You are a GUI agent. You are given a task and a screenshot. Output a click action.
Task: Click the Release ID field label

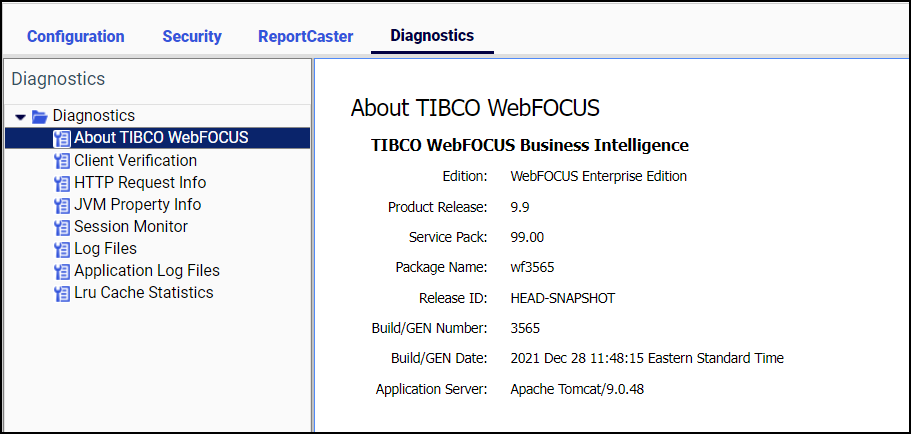[x=453, y=298]
